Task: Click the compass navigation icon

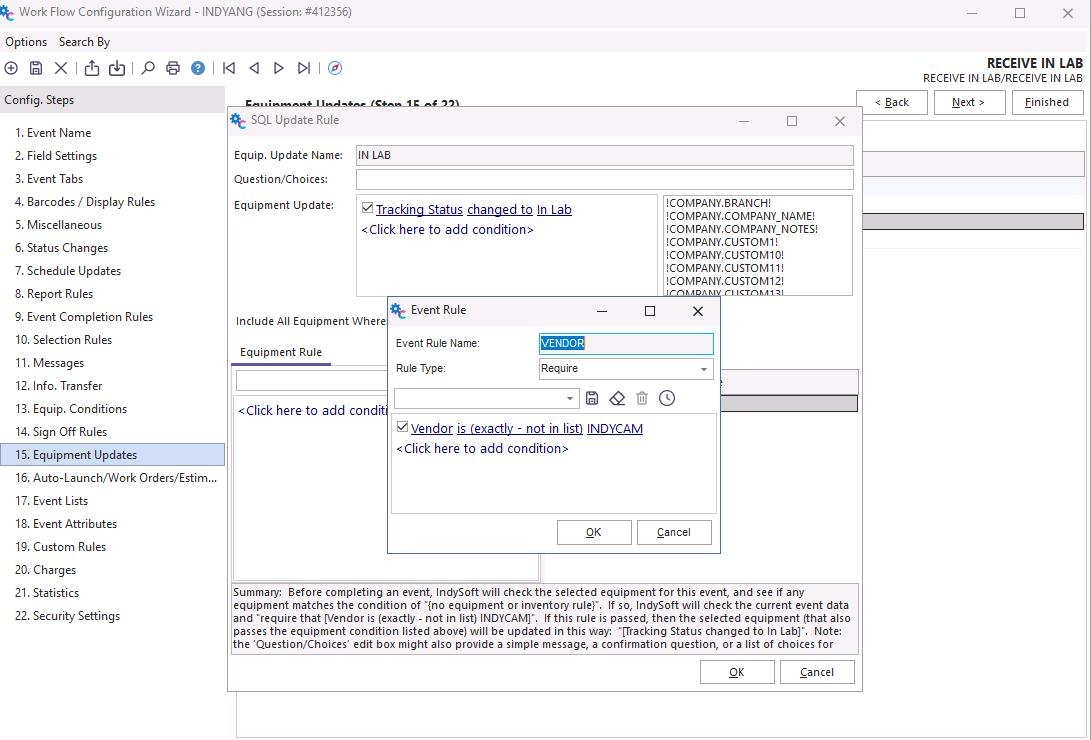Action: click(335, 68)
